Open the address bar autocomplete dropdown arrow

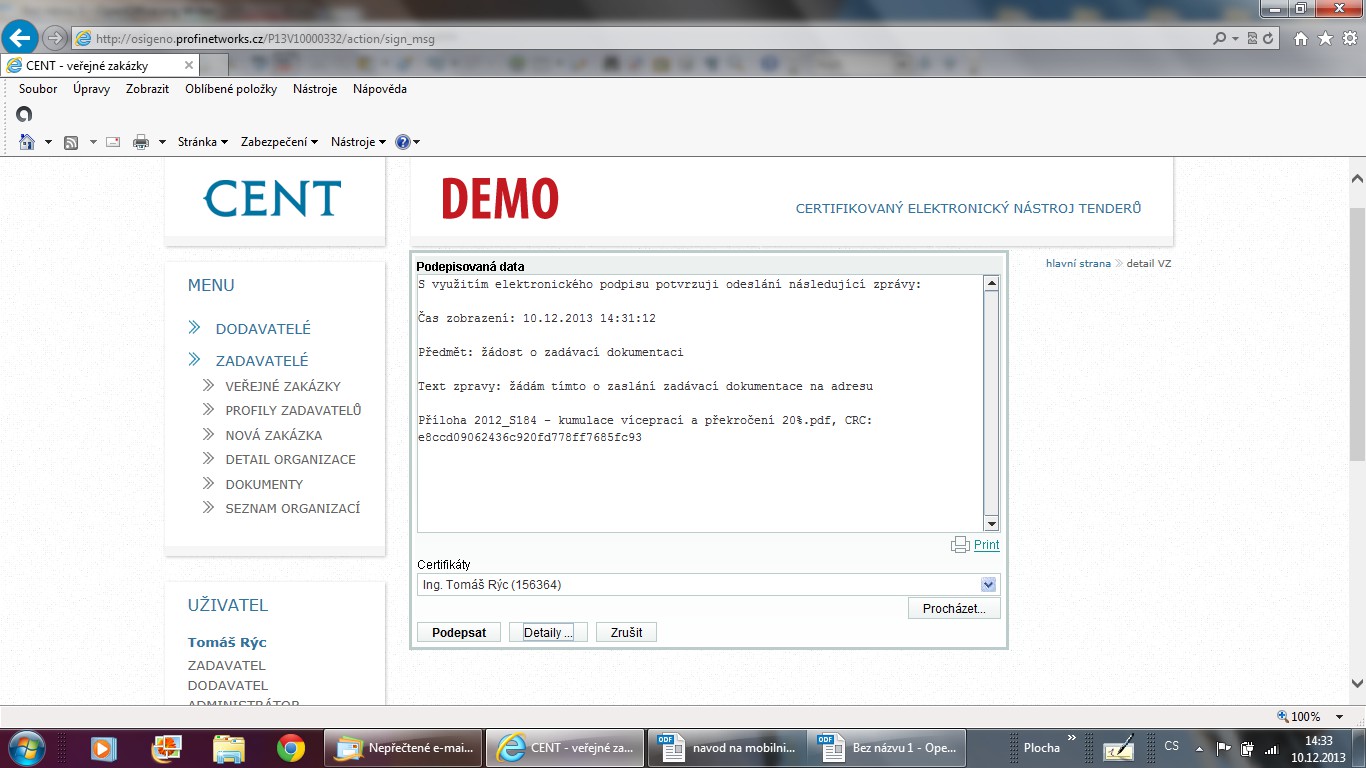tap(1236, 38)
